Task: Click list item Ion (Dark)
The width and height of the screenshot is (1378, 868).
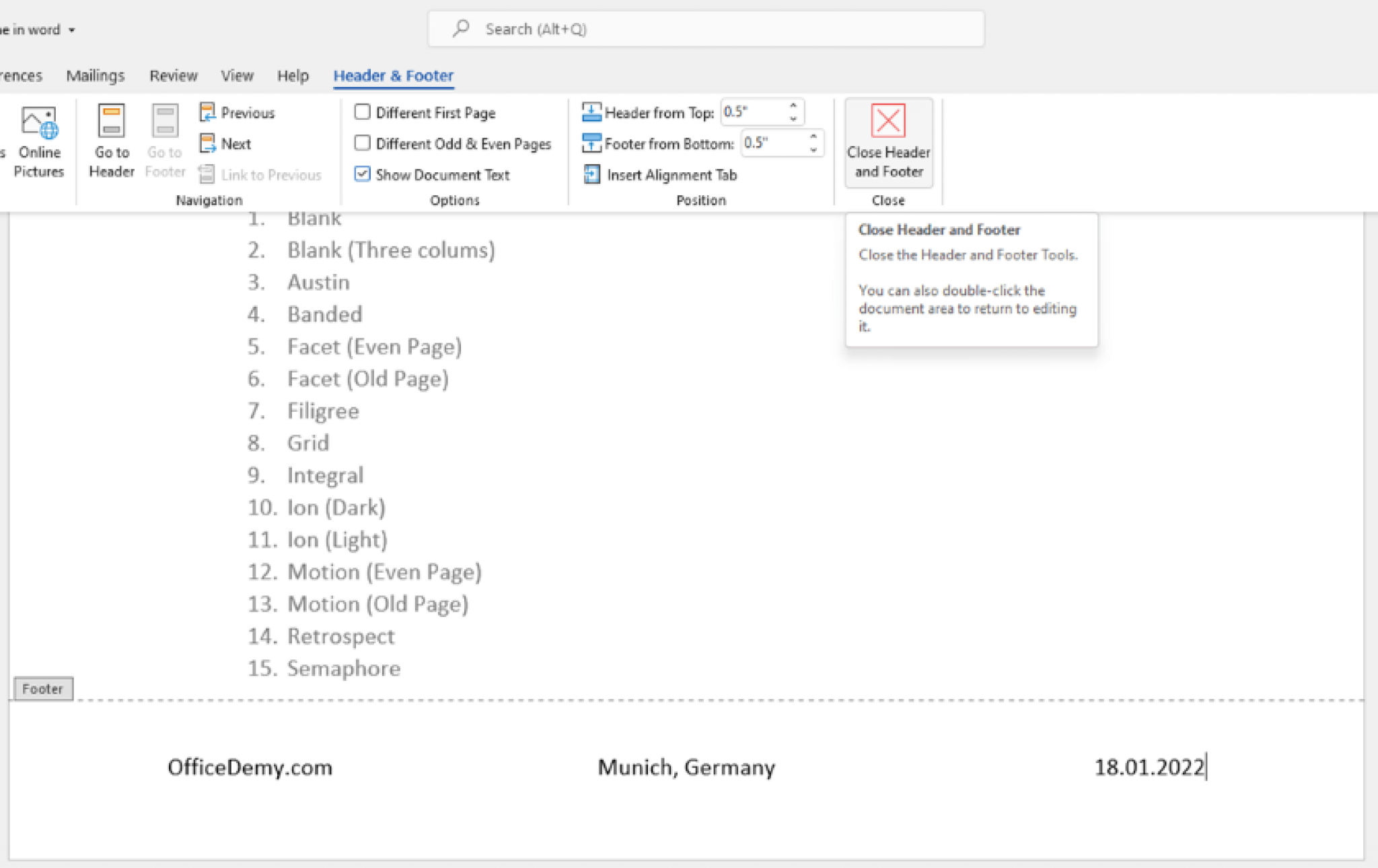Action: coord(336,507)
